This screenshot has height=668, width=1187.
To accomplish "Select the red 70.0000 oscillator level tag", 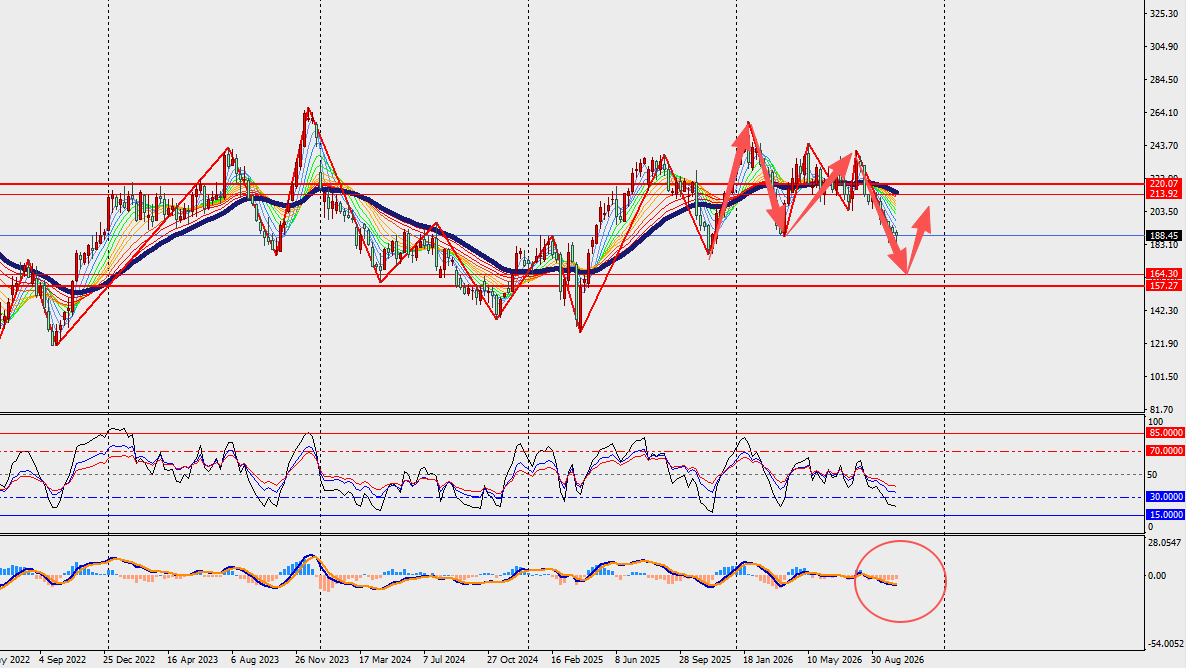I will coord(1165,451).
